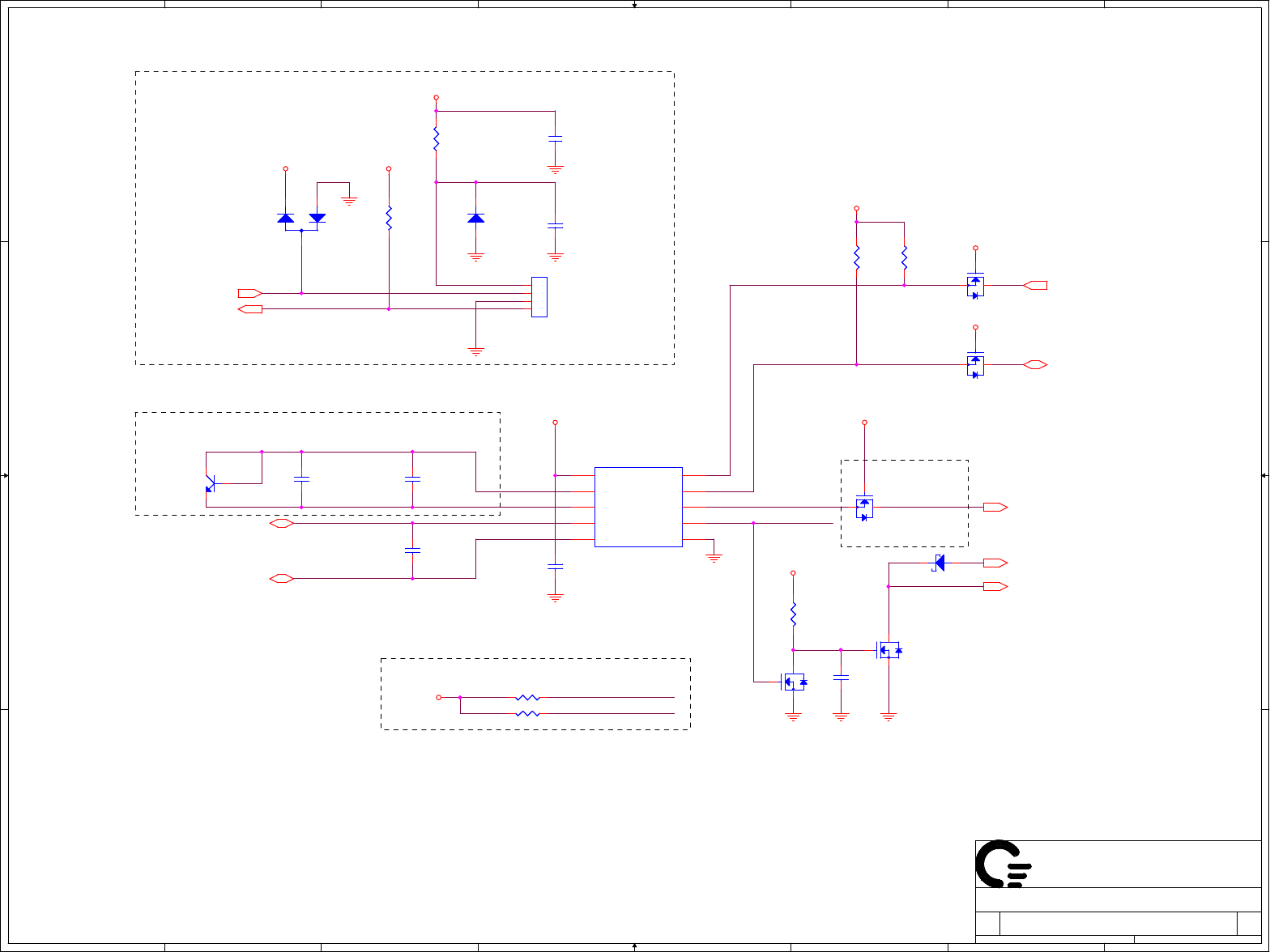The width and height of the screenshot is (1270, 952).
Task: Click the lowest right-side output port
Action: click(x=995, y=587)
